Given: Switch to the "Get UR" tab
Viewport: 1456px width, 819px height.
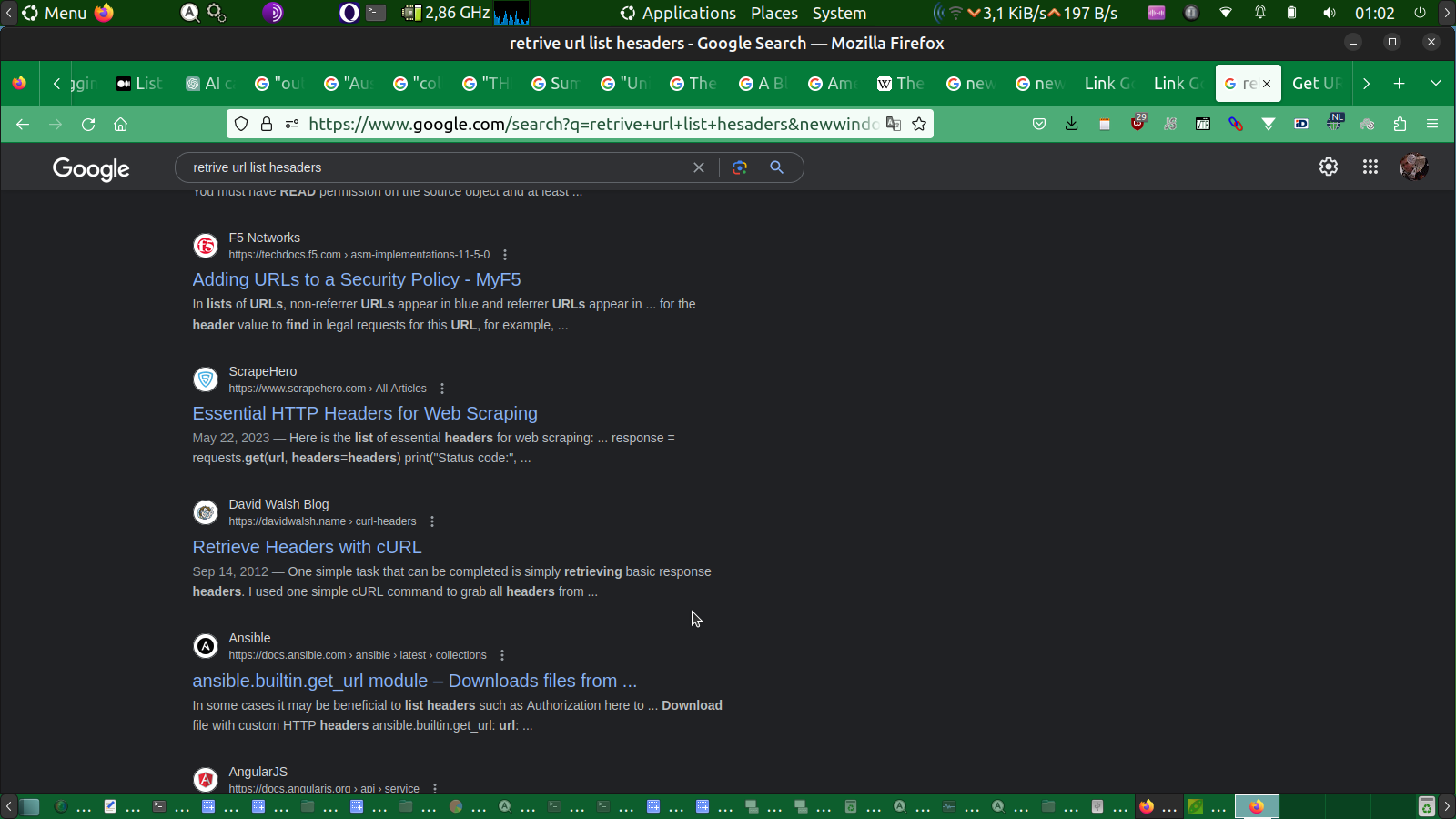Looking at the screenshot, I should click(1316, 83).
